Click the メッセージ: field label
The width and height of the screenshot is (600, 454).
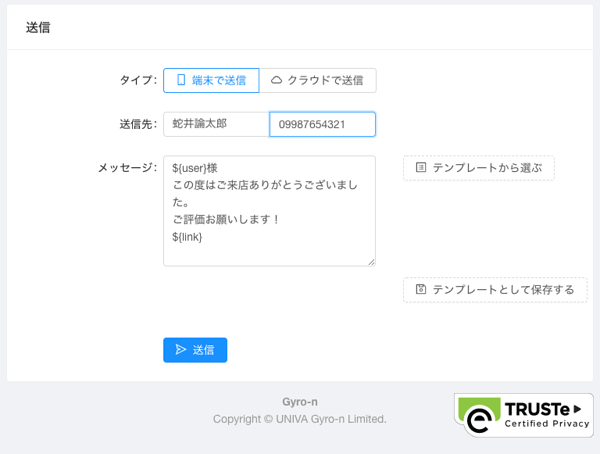click(127, 168)
